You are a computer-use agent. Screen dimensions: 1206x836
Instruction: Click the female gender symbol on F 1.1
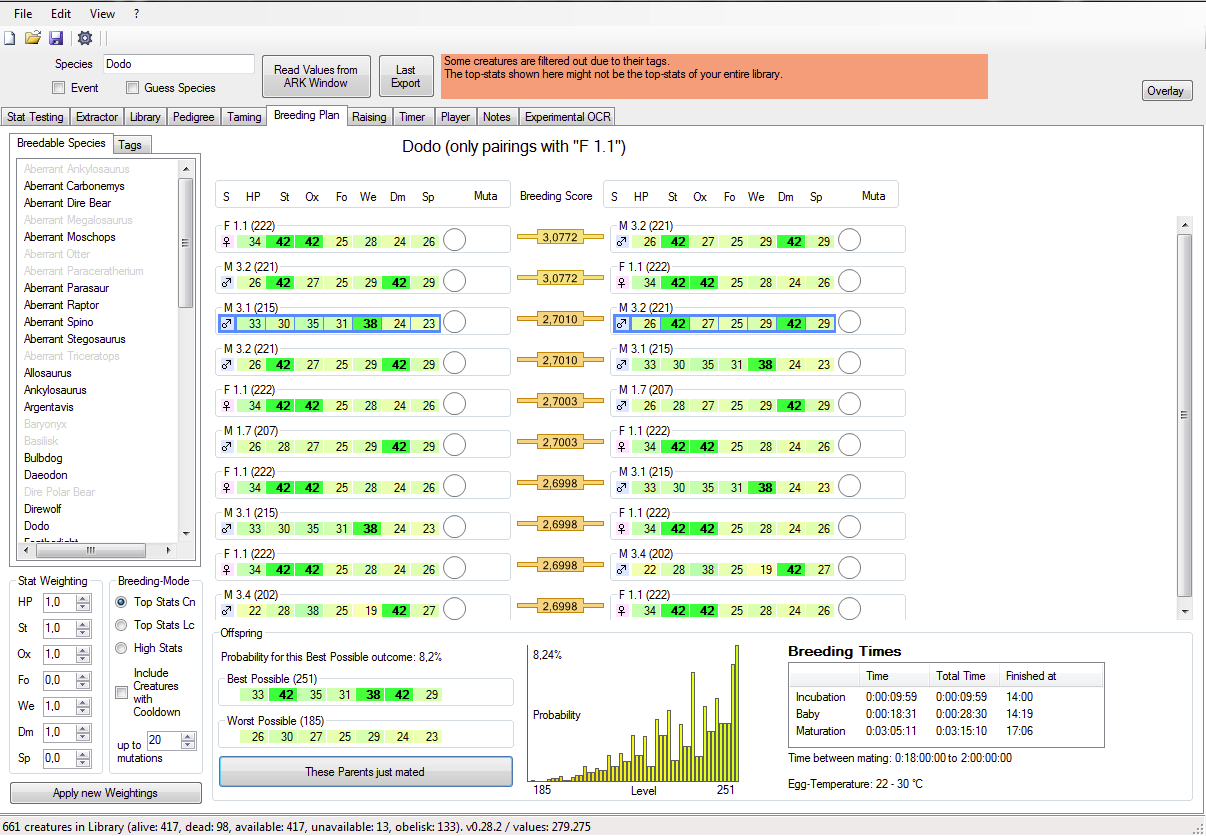click(x=227, y=239)
